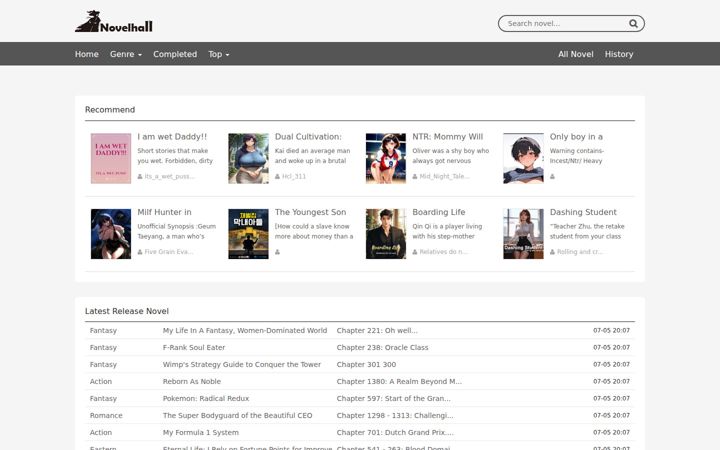Open 'Chapter 597: Start of the Gran...' link
The image size is (720, 450).
click(x=394, y=399)
